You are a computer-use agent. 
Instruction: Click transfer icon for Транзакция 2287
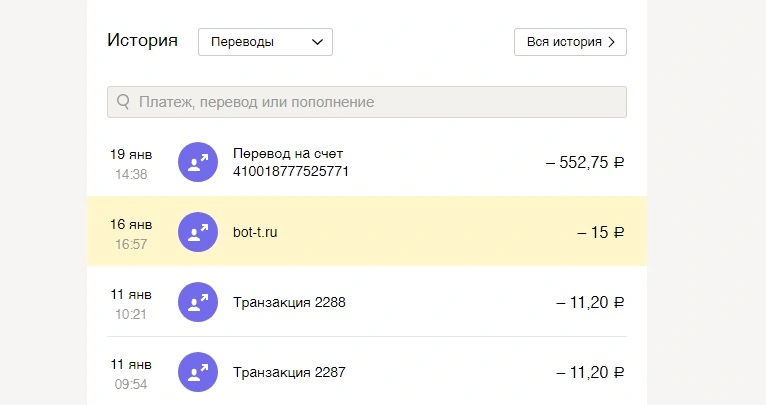point(198,372)
